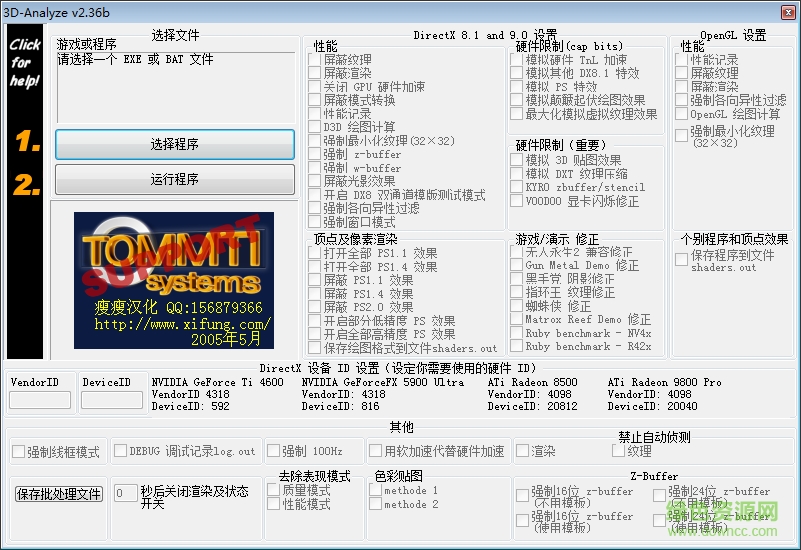Enable OpenGL 屏蔽纹理 checkbox
Image resolution: width=801 pixels, height=550 pixels.
[681, 73]
